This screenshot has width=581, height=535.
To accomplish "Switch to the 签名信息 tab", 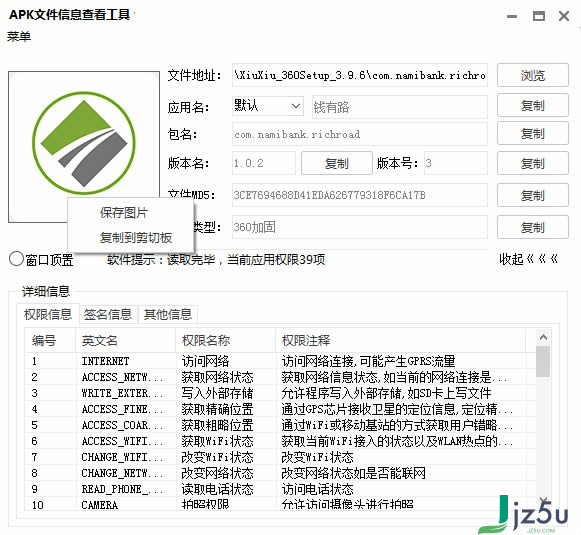I will [x=108, y=314].
